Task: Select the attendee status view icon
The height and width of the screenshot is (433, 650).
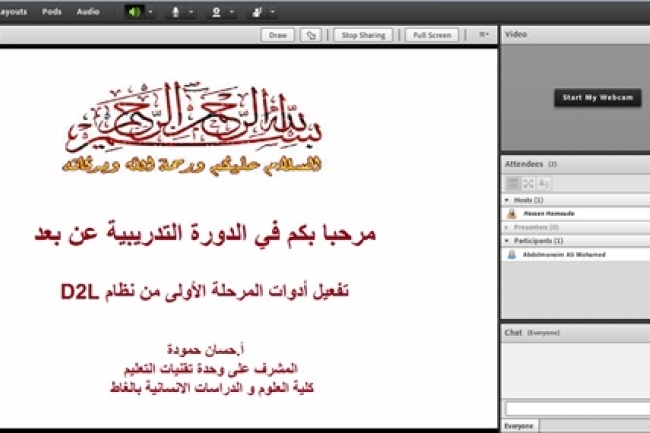Action: click(x=543, y=183)
